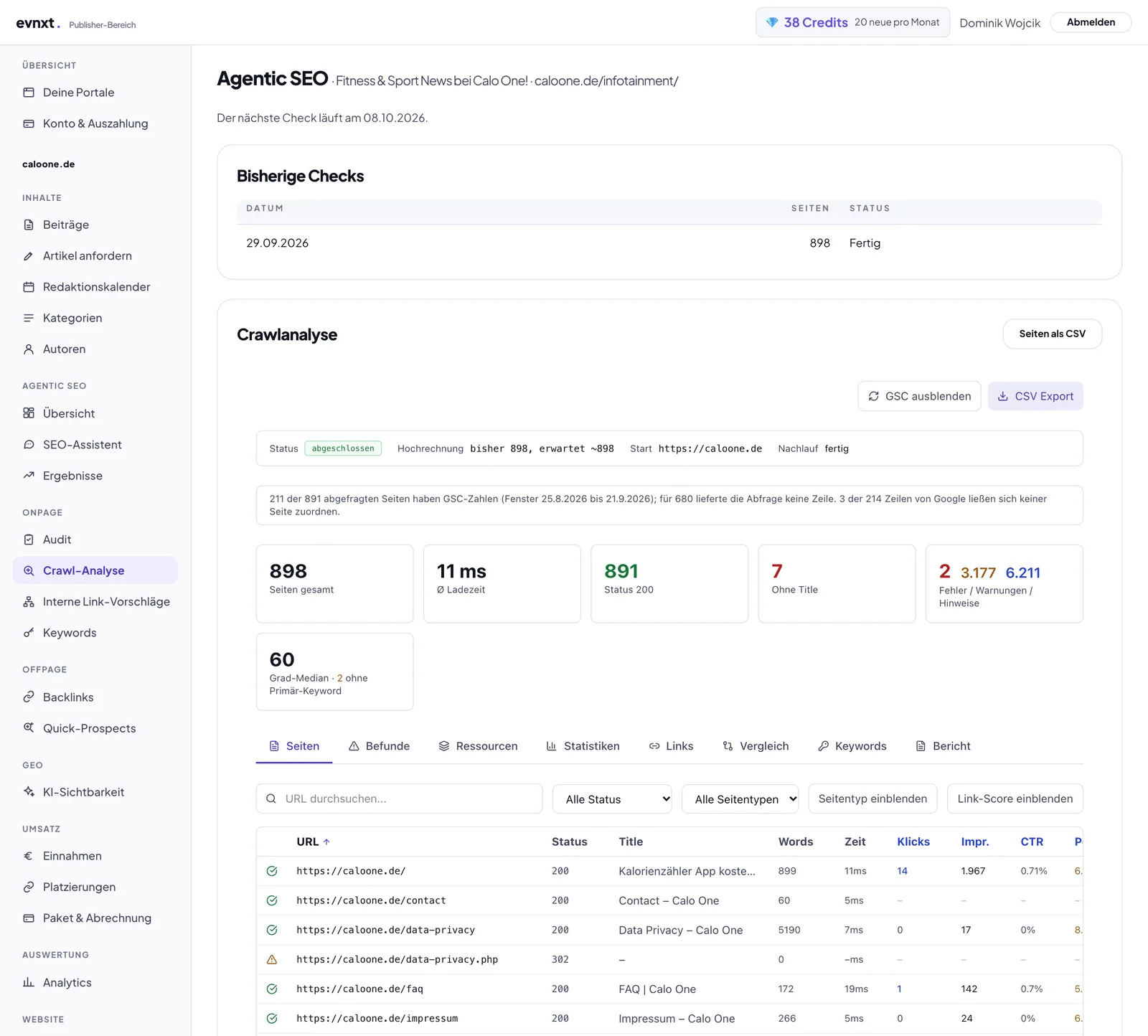Switch to the Ressourcen tab

[478, 746]
